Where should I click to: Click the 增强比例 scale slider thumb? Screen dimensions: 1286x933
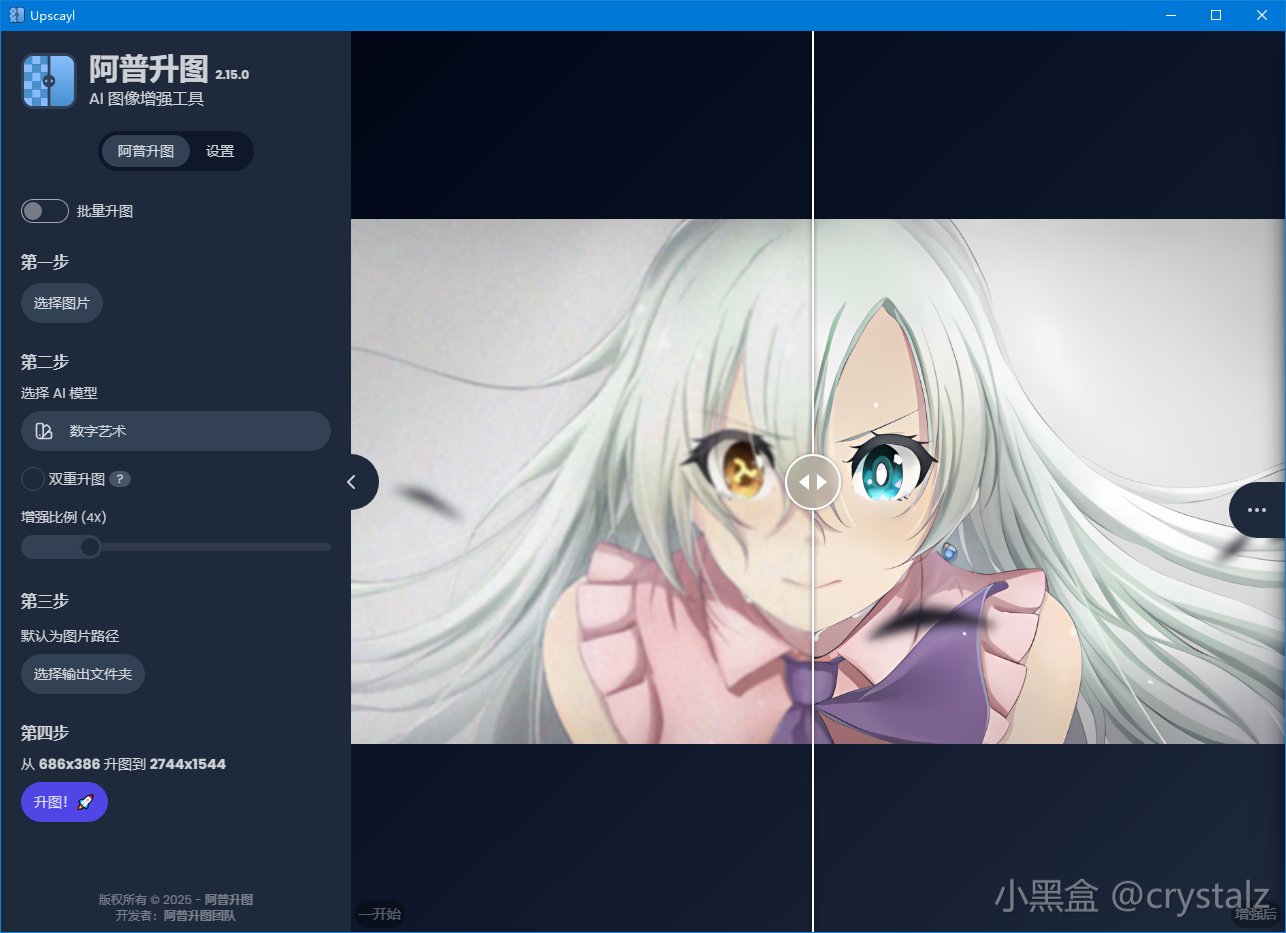point(90,547)
